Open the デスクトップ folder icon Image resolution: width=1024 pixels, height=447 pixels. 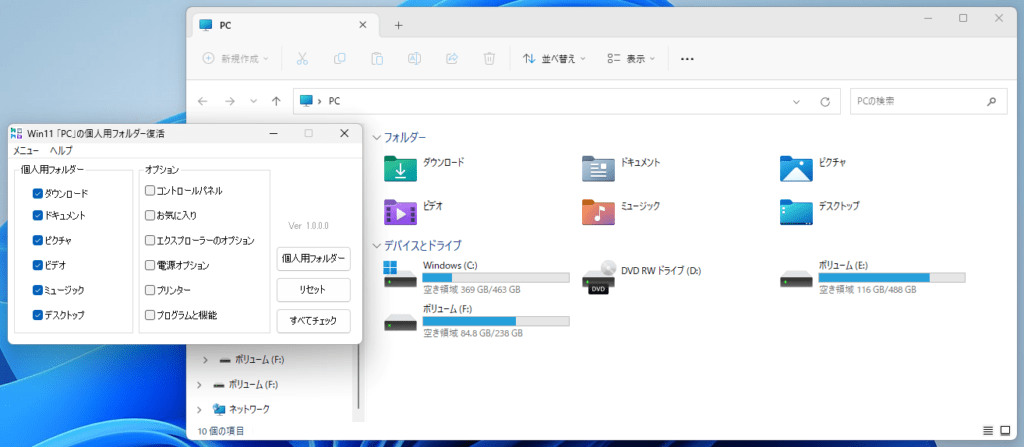pyautogui.click(x=796, y=212)
